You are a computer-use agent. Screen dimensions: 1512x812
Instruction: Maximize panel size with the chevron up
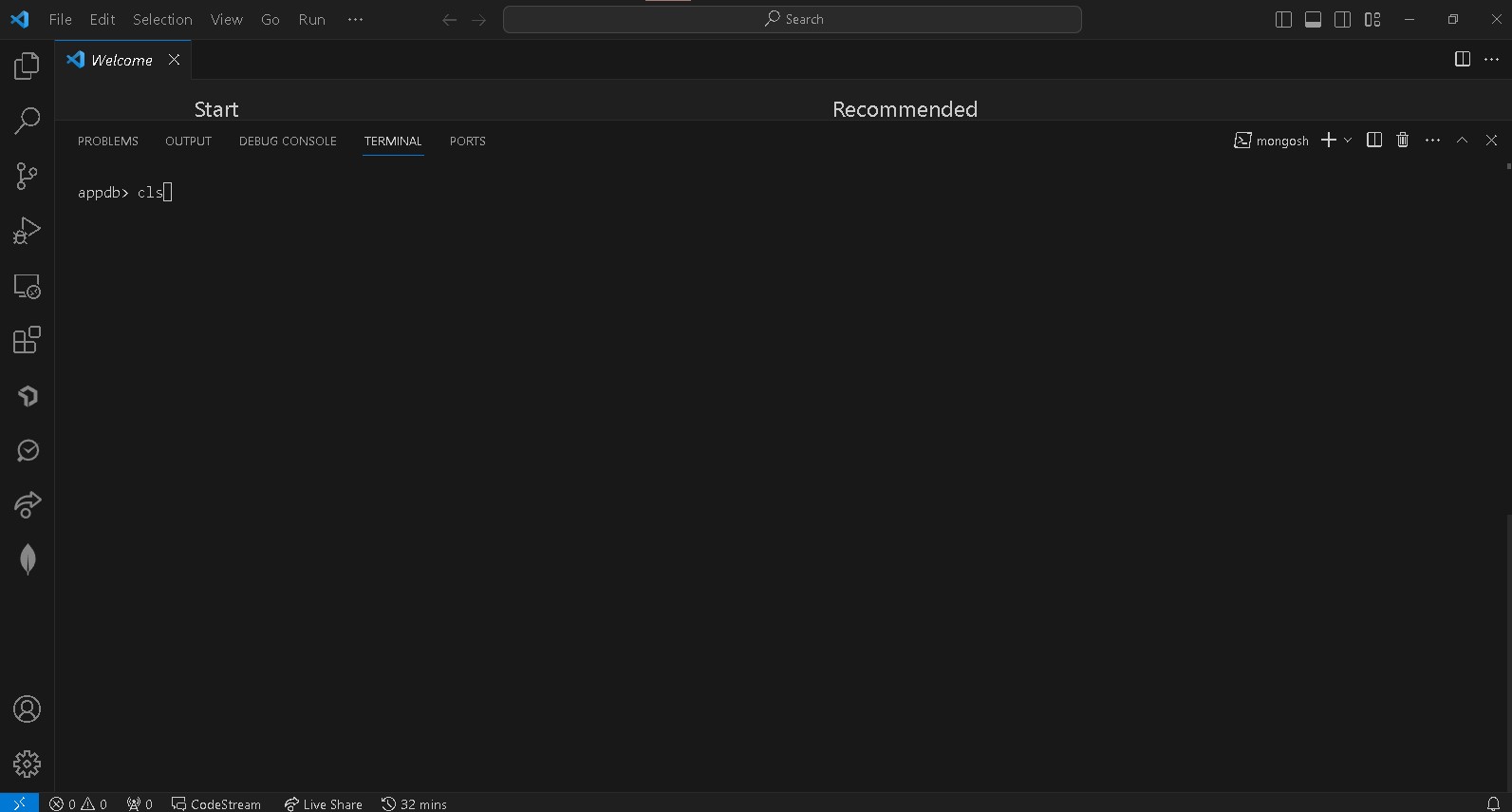click(1462, 141)
